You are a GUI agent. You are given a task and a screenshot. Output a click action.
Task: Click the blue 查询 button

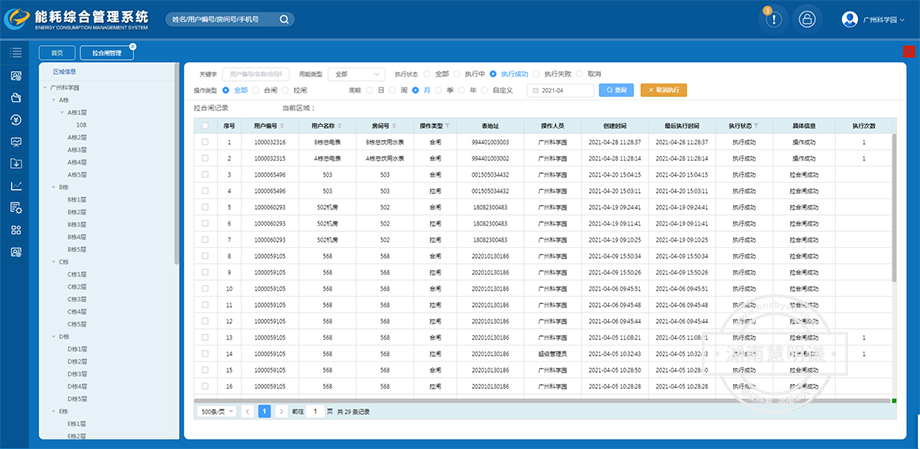pyautogui.click(x=617, y=90)
